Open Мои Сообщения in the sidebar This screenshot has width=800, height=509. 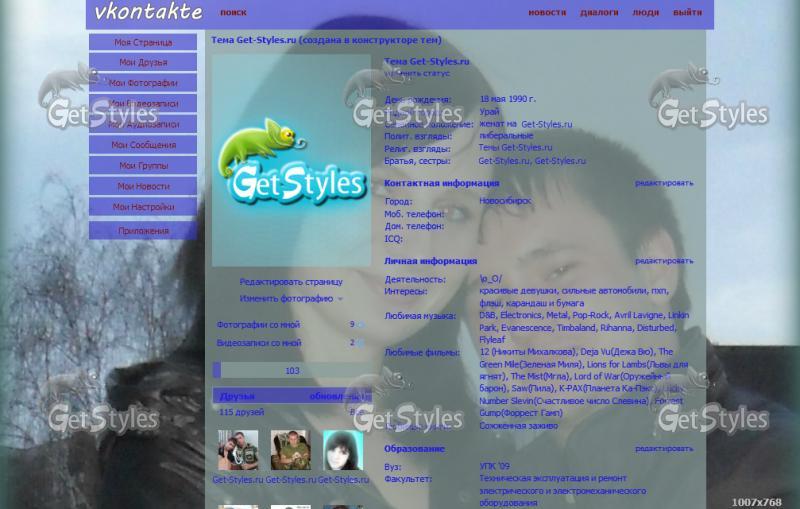click(143, 145)
